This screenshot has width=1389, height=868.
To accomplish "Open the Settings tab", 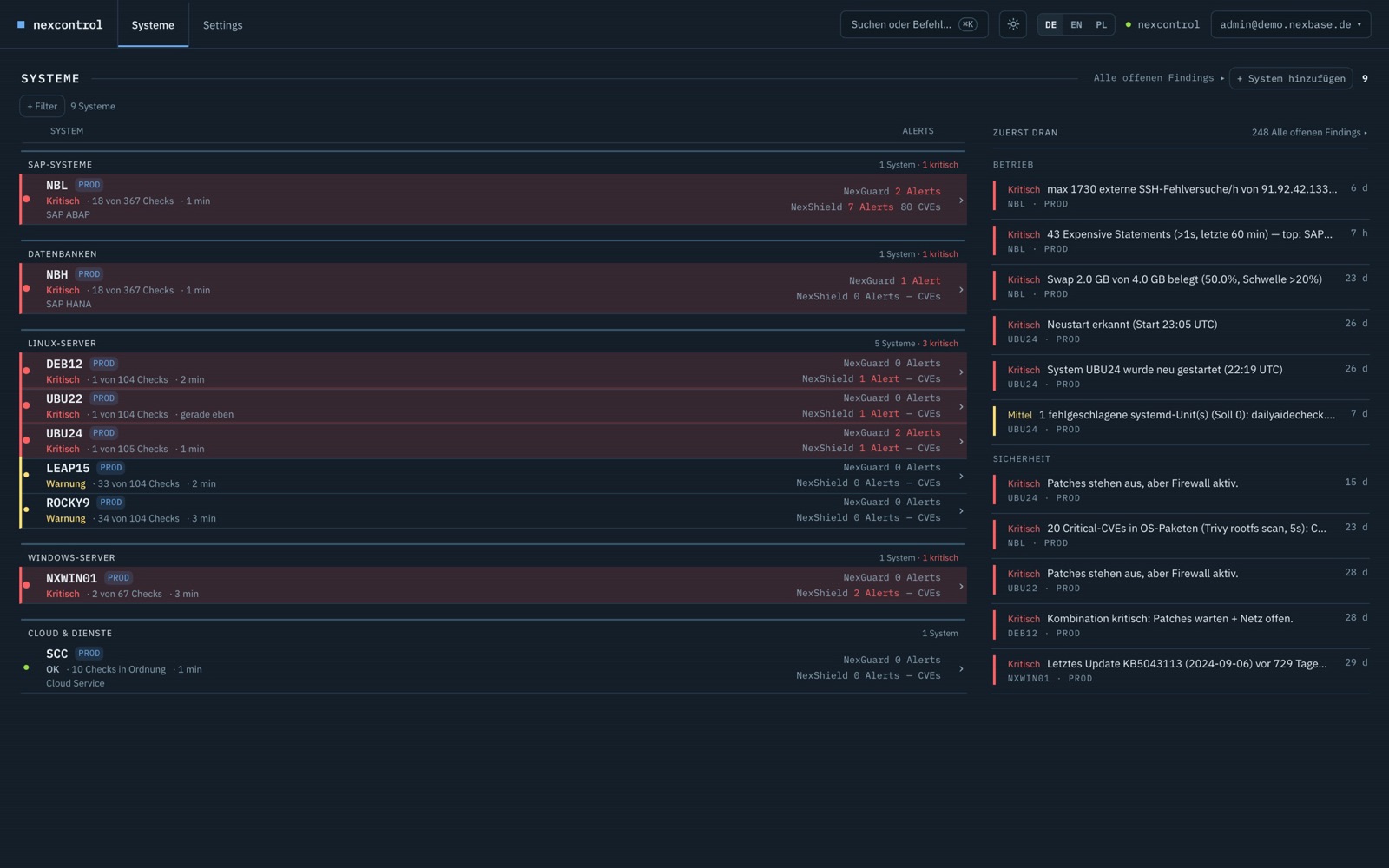I will (x=222, y=24).
